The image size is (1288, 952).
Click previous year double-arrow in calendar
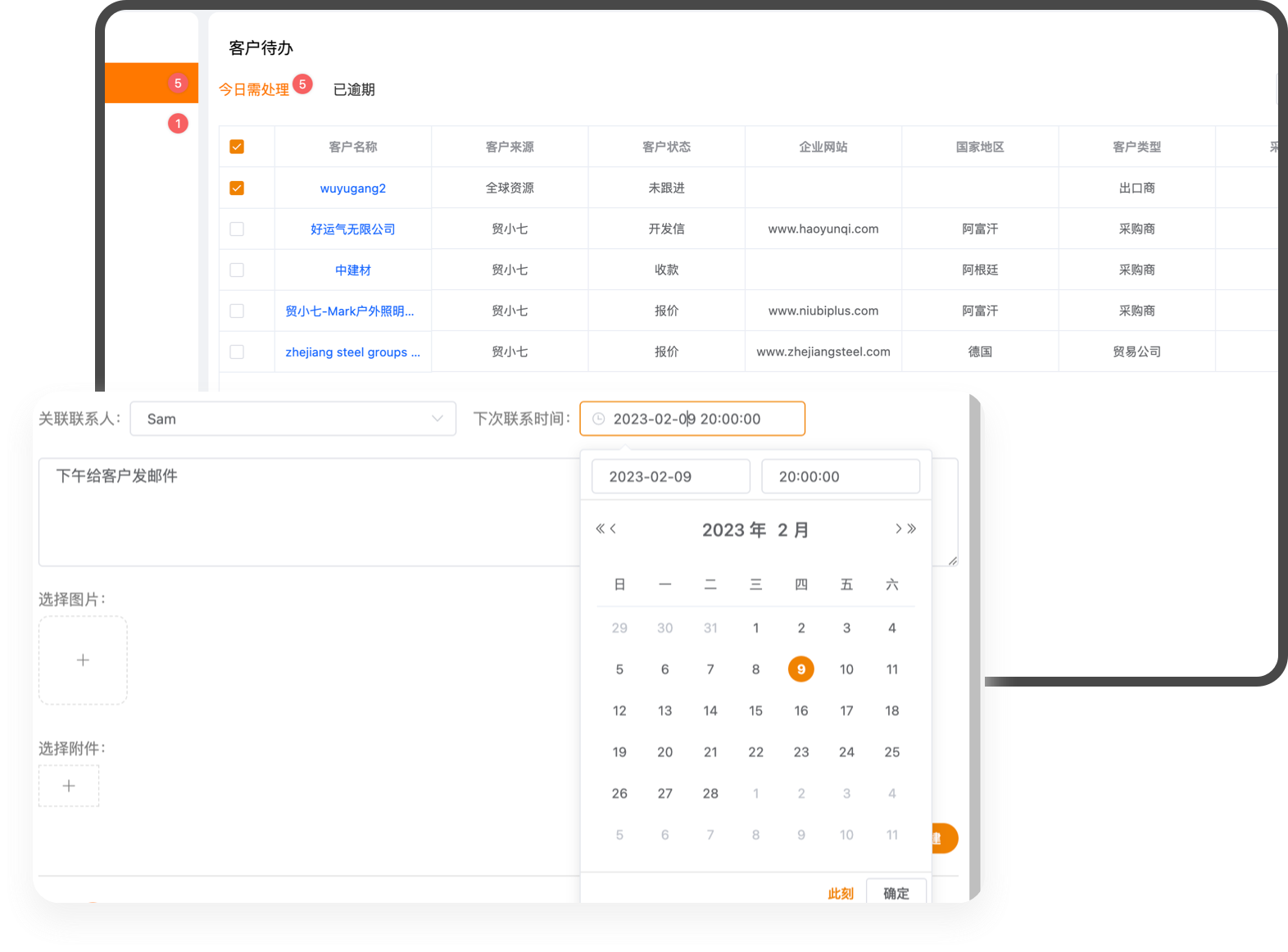point(600,529)
